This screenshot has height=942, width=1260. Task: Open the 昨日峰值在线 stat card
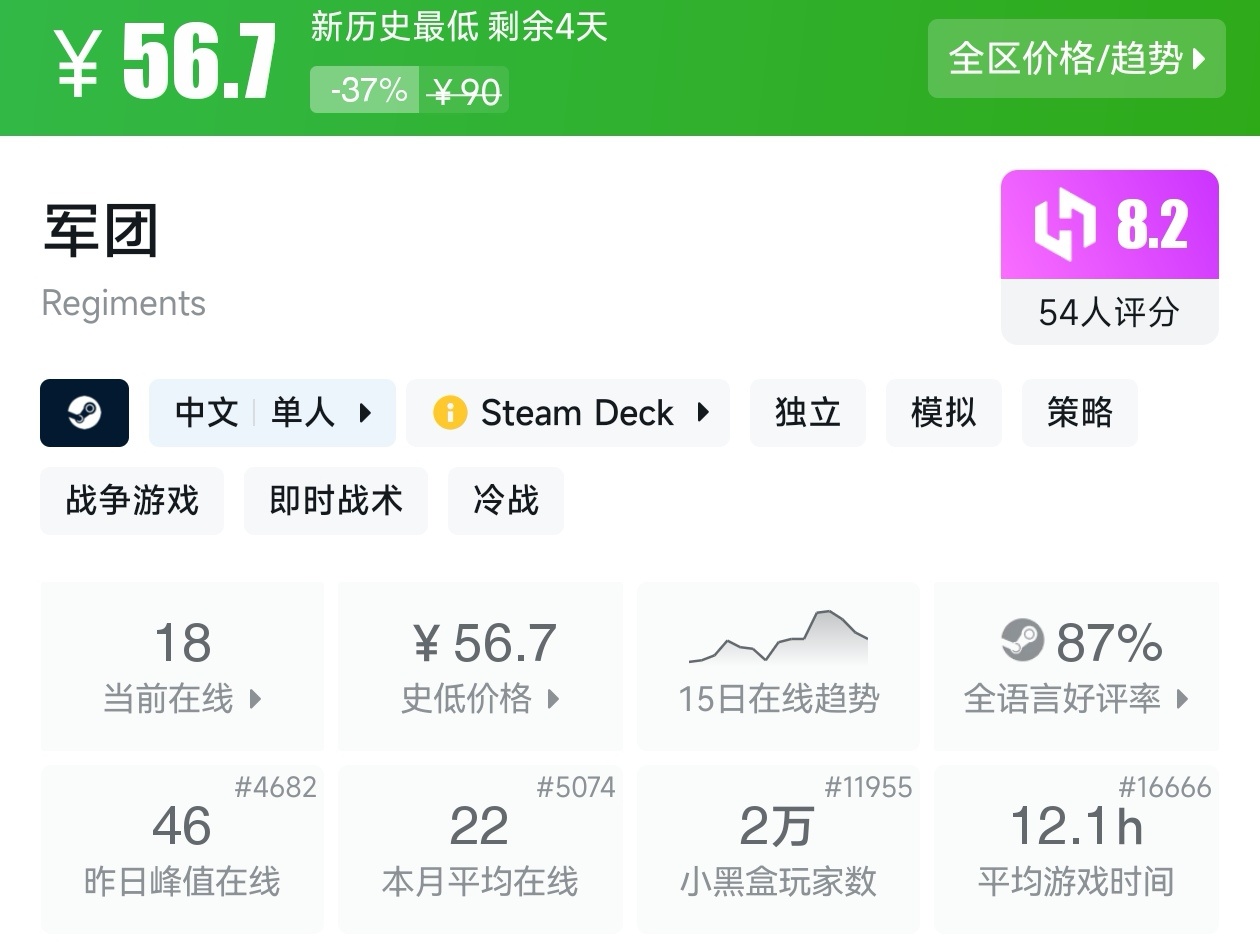pyautogui.click(x=182, y=849)
